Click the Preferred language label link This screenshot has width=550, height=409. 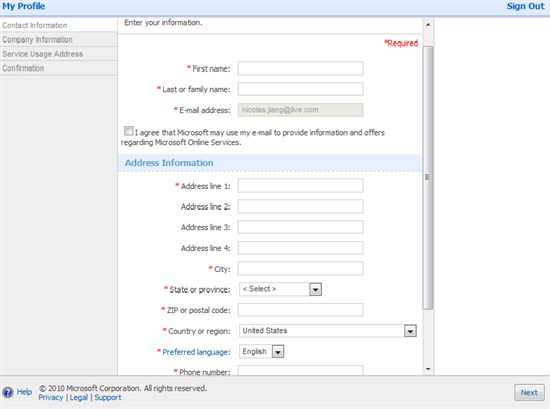click(x=196, y=352)
